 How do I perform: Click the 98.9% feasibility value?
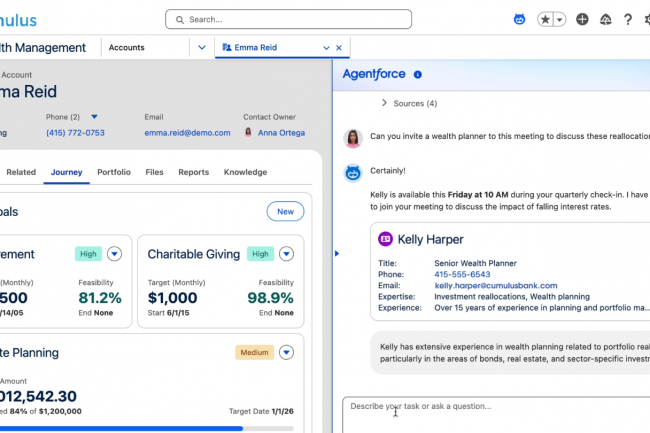[270, 298]
